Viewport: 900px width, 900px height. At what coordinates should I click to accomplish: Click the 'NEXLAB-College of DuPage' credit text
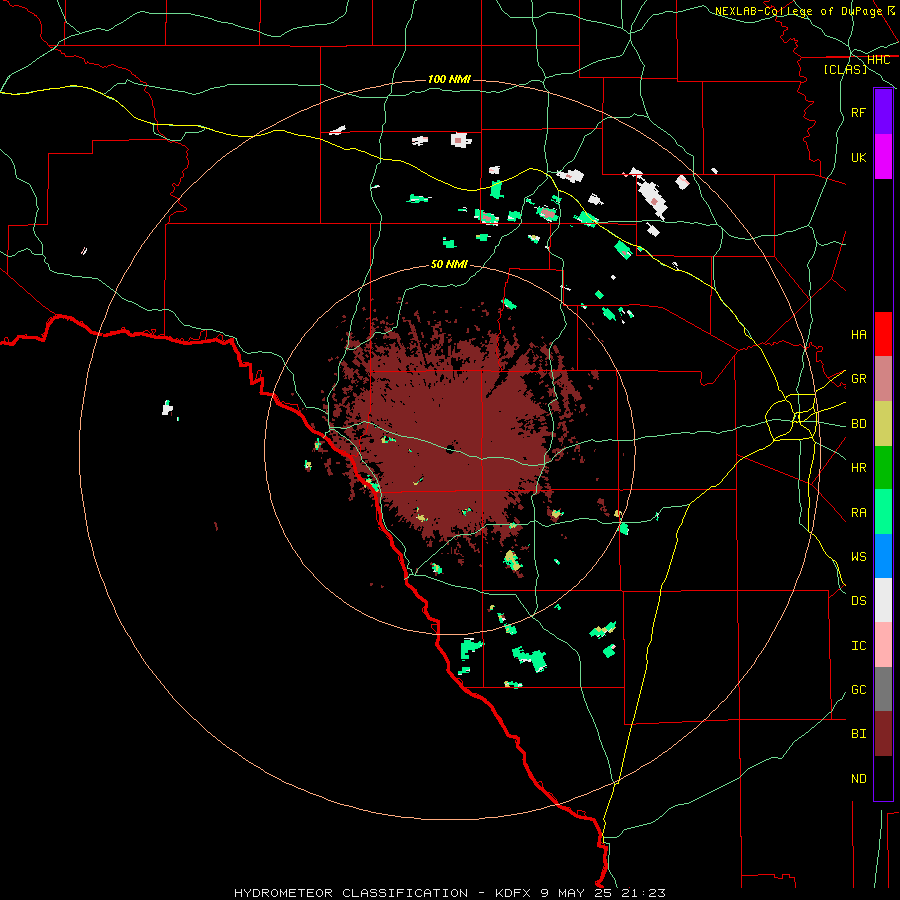pyautogui.click(x=798, y=11)
